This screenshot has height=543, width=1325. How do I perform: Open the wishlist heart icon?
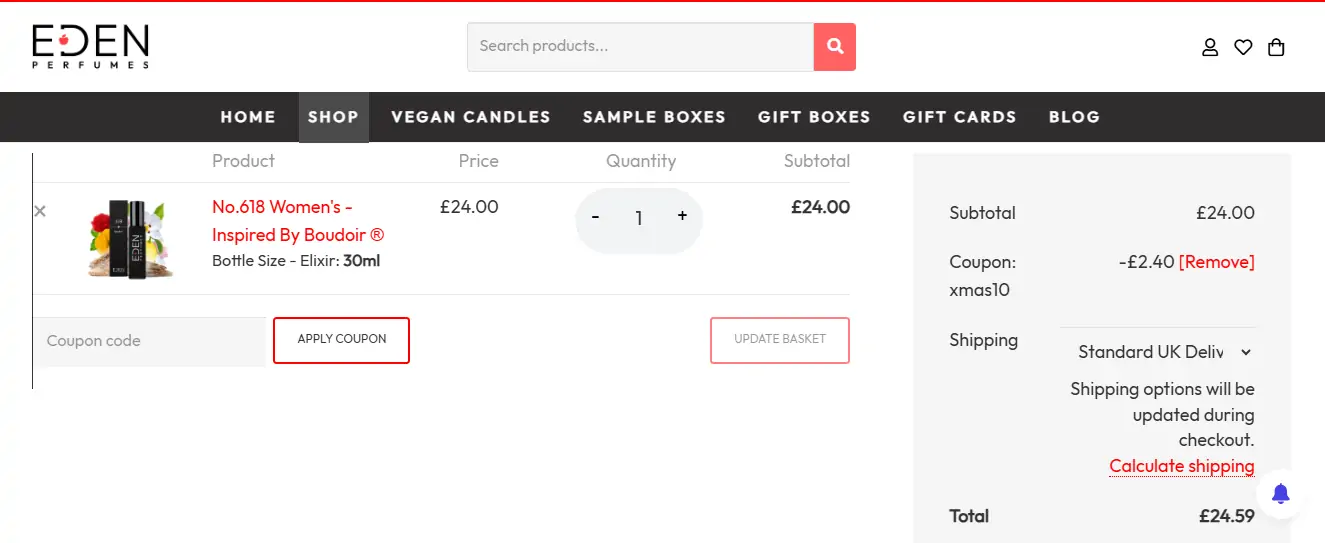[x=1243, y=47]
